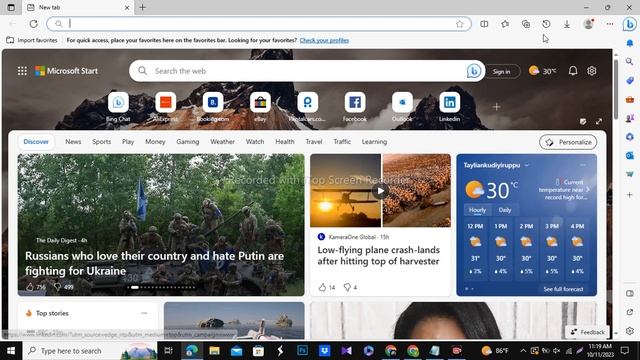640x360 pixels.
Task: Click Bing icon inside web search box
Action: 473,71
